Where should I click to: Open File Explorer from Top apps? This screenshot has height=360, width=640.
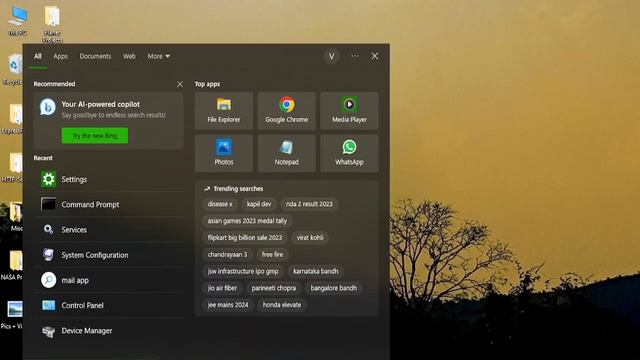(x=224, y=111)
